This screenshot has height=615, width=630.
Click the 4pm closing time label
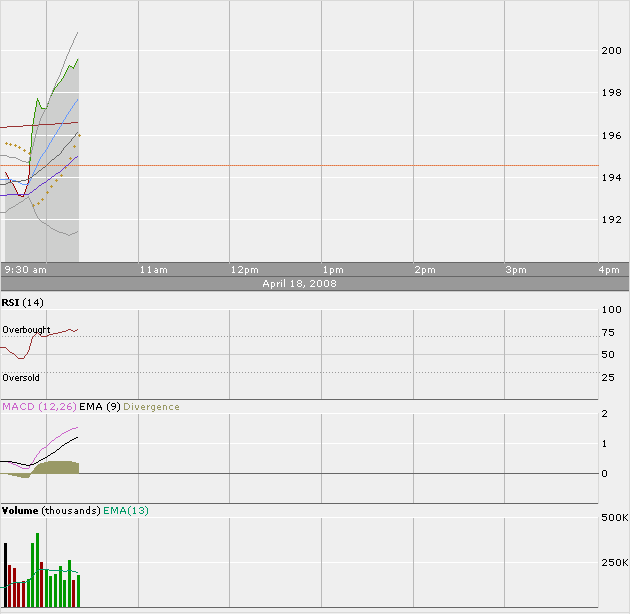coord(608,270)
